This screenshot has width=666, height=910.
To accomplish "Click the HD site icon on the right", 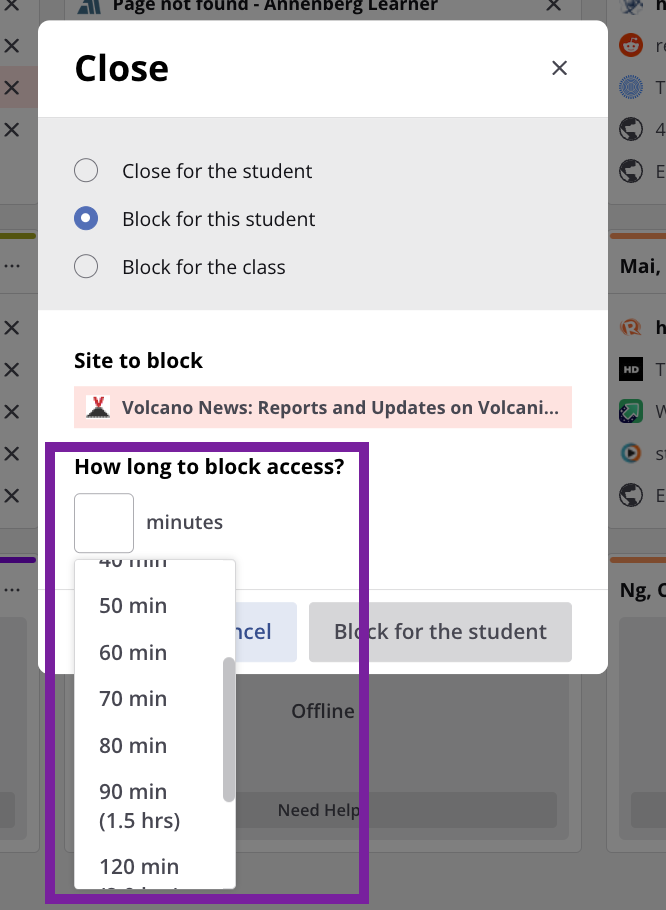I will pyautogui.click(x=631, y=369).
